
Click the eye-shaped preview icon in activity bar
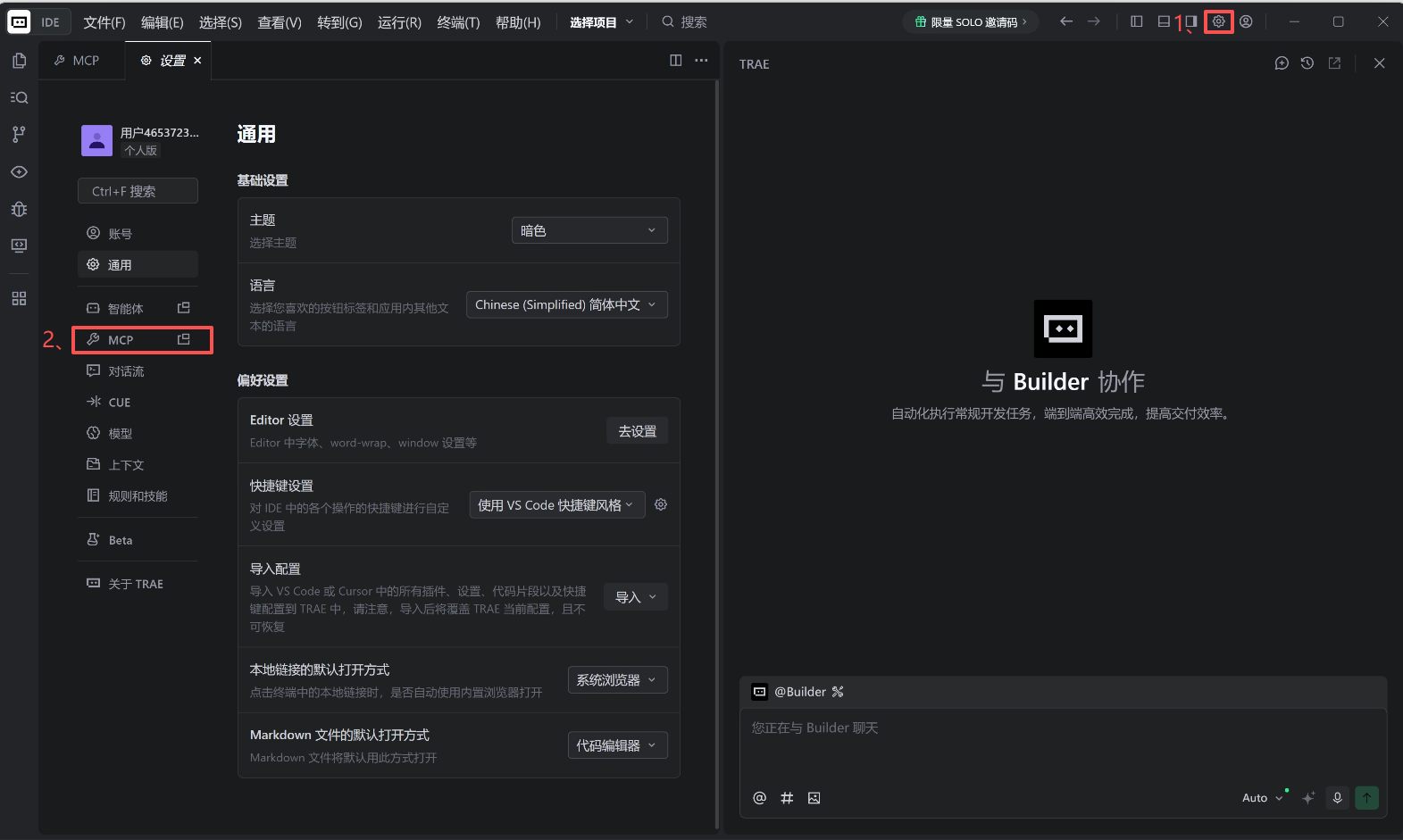(19, 171)
